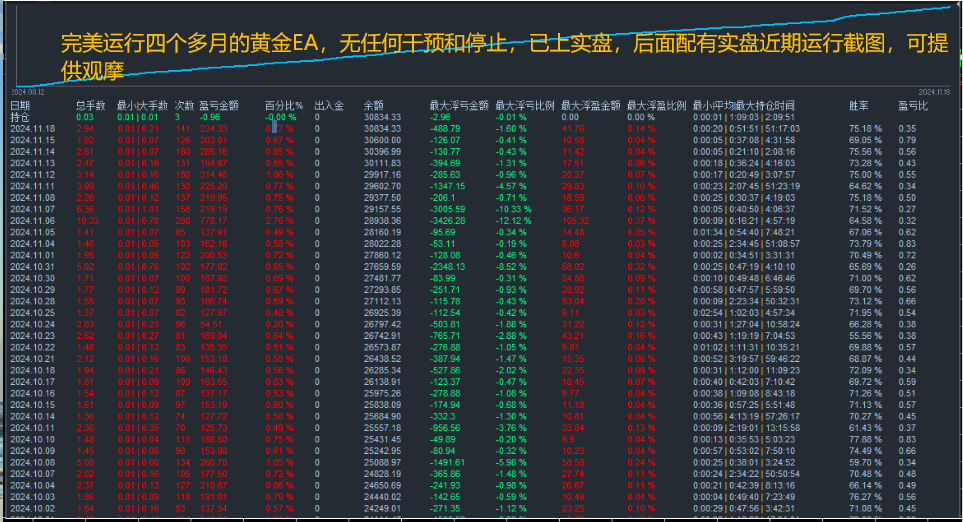This screenshot has height=522, width=963.
Task: Click max floating profit 88.02 cell
Action: tap(573, 267)
